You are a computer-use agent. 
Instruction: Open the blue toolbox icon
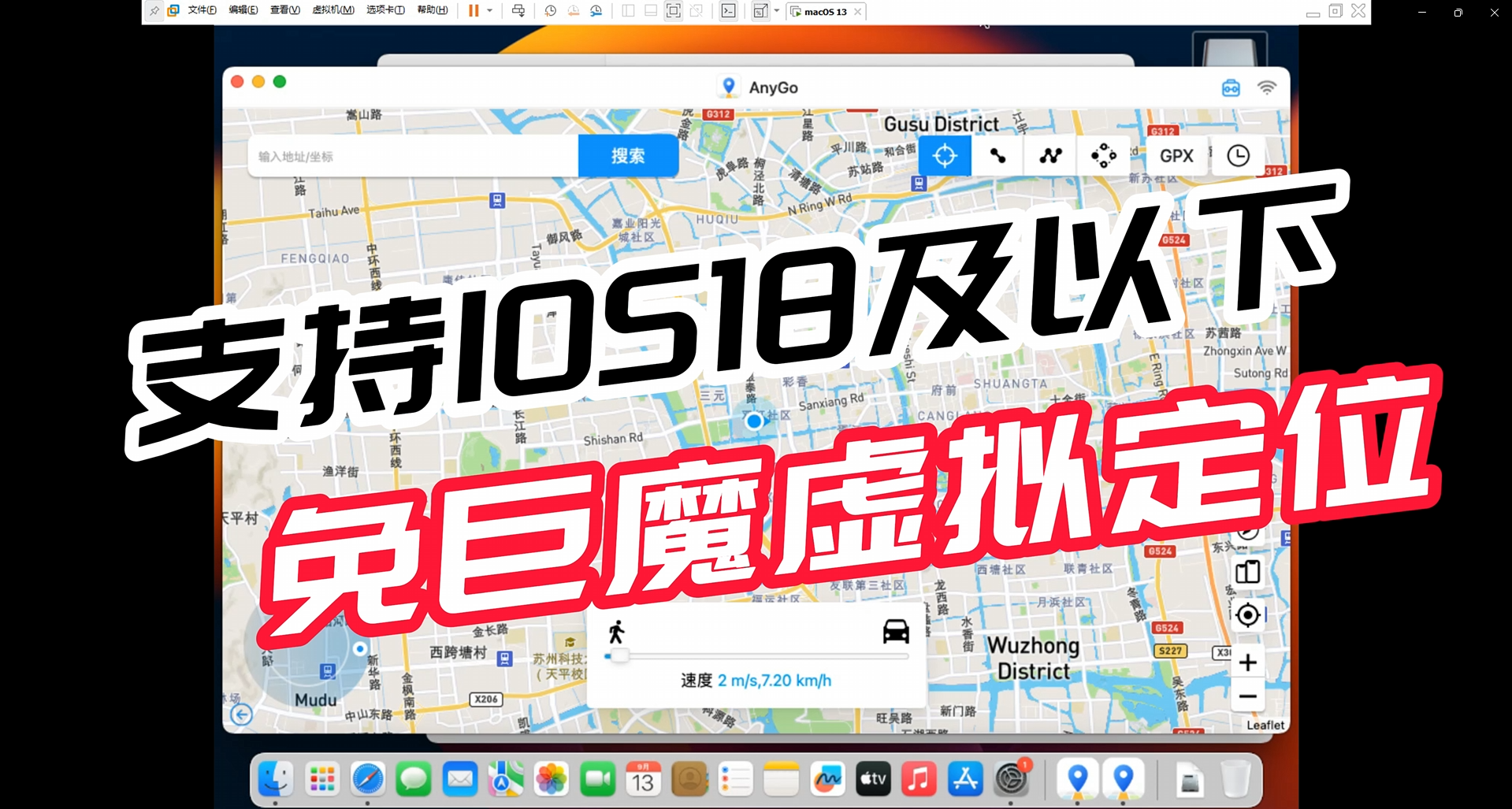1231,87
